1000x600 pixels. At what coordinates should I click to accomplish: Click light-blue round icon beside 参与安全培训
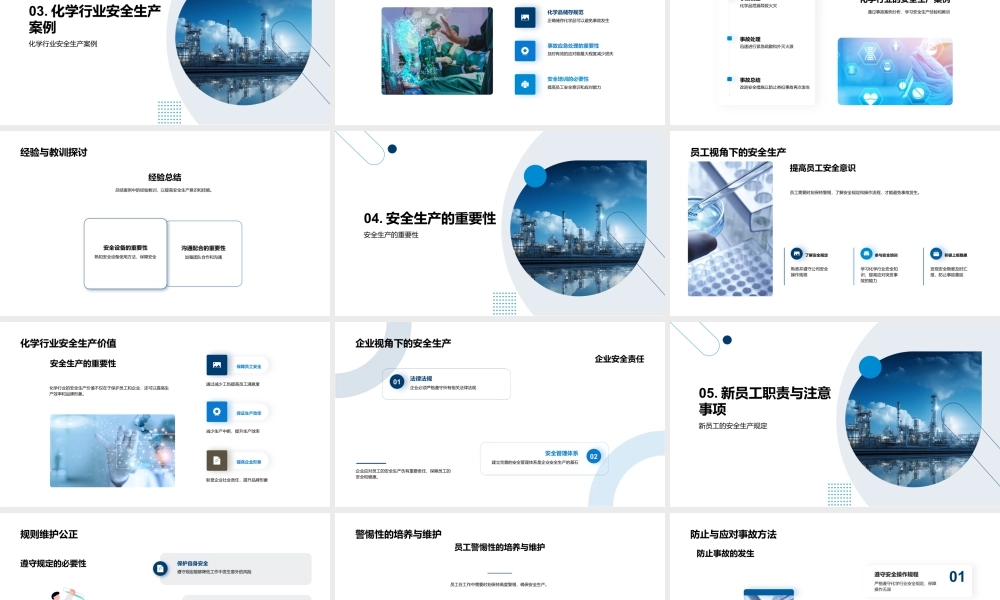pyautogui.click(x=866, y=254)
